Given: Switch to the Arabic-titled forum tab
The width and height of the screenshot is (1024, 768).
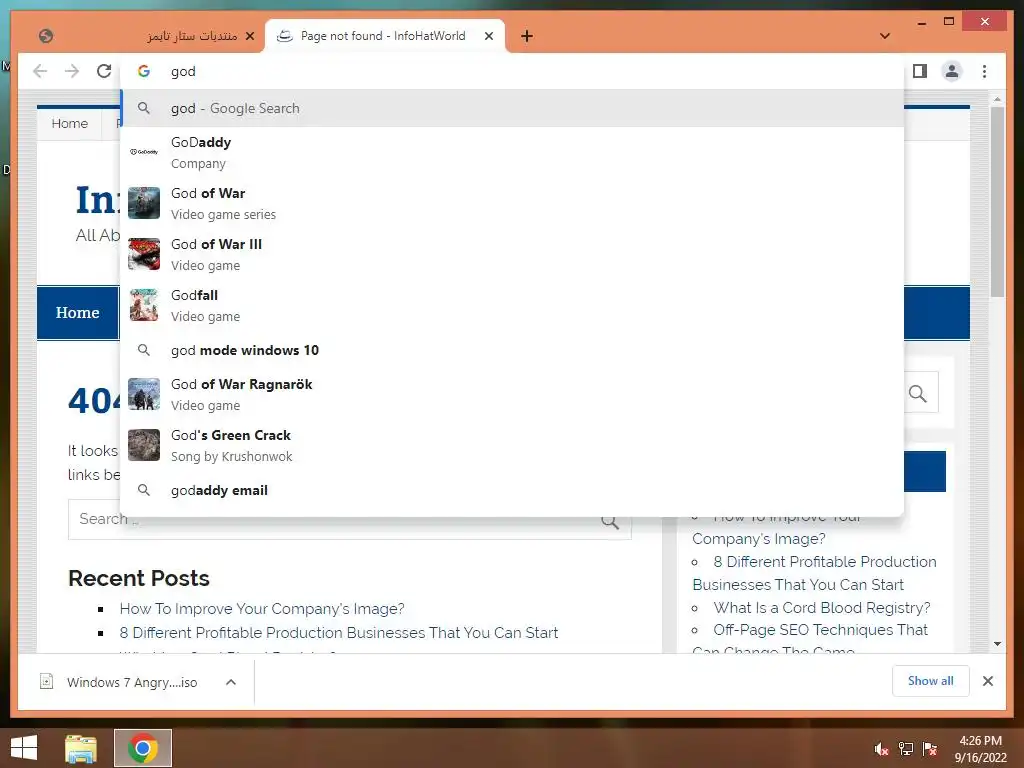Looking at the screenshot, I should point(146,36).
